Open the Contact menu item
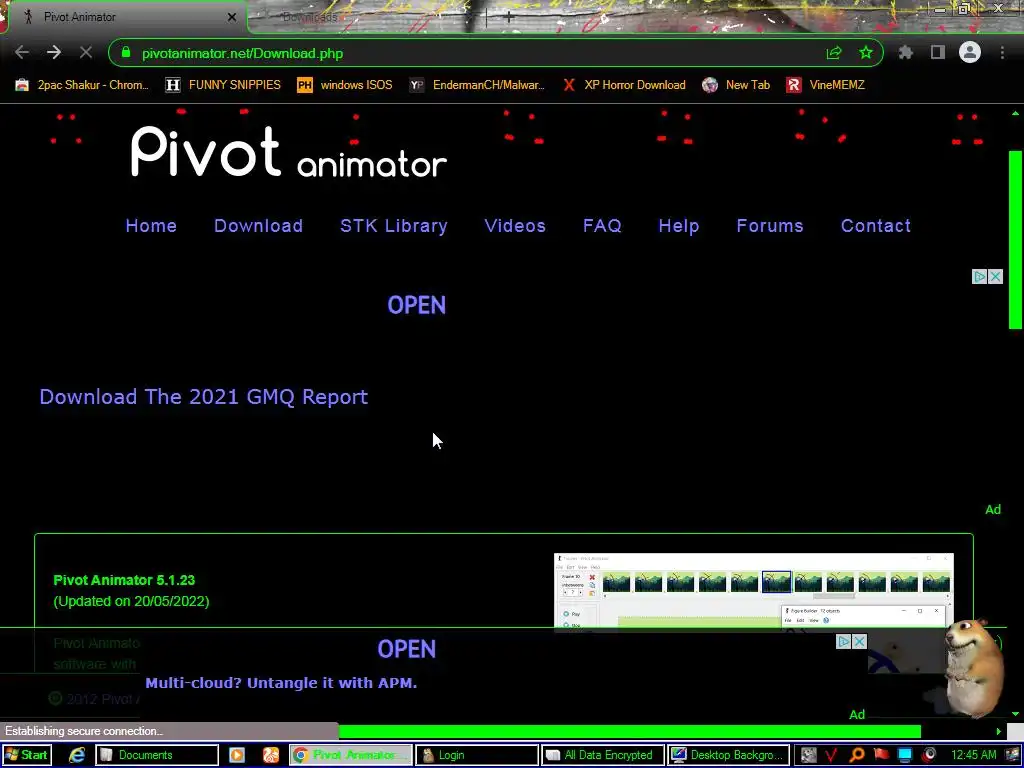This screenshot has width=1024, height=768. coord(876,226)
